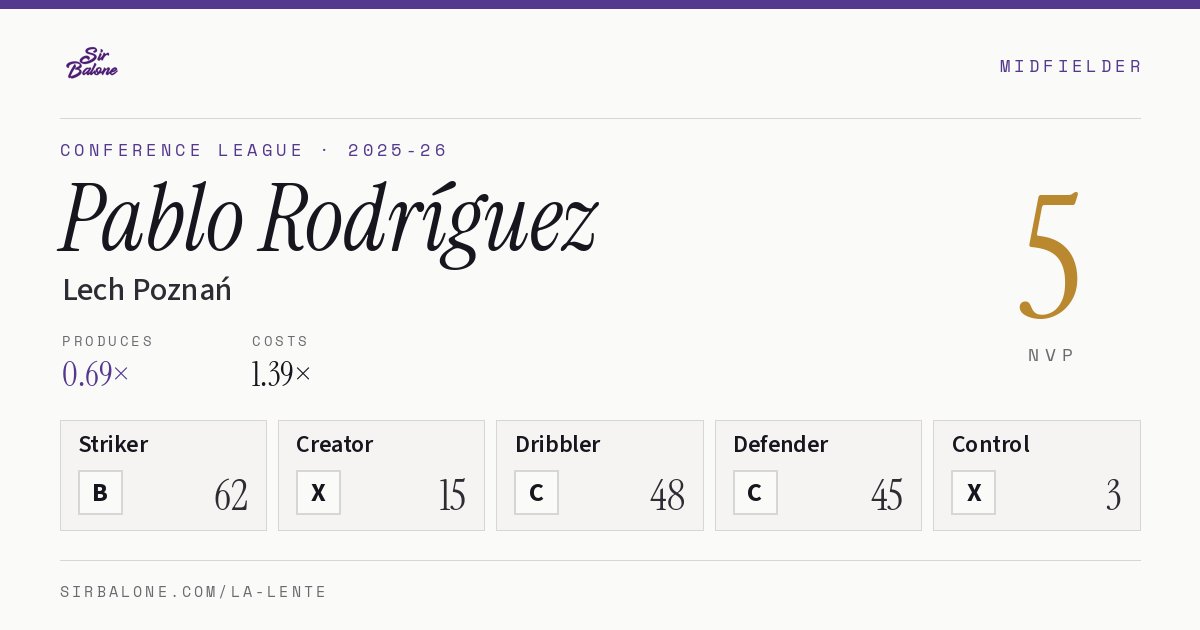Click the C grade badge in Defender

click(x=755, y=493)
